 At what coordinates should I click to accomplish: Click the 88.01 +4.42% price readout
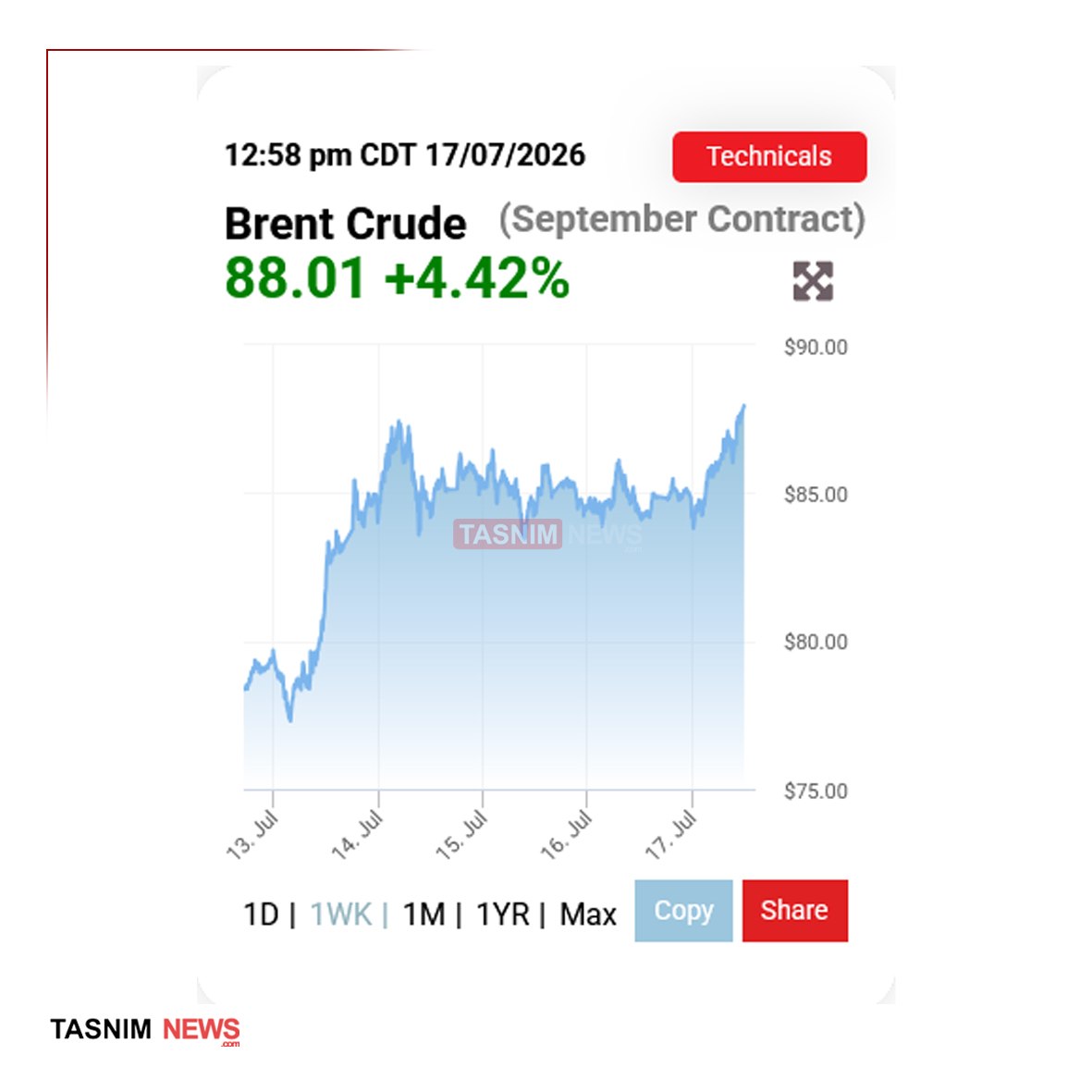[x=397, y=278]
